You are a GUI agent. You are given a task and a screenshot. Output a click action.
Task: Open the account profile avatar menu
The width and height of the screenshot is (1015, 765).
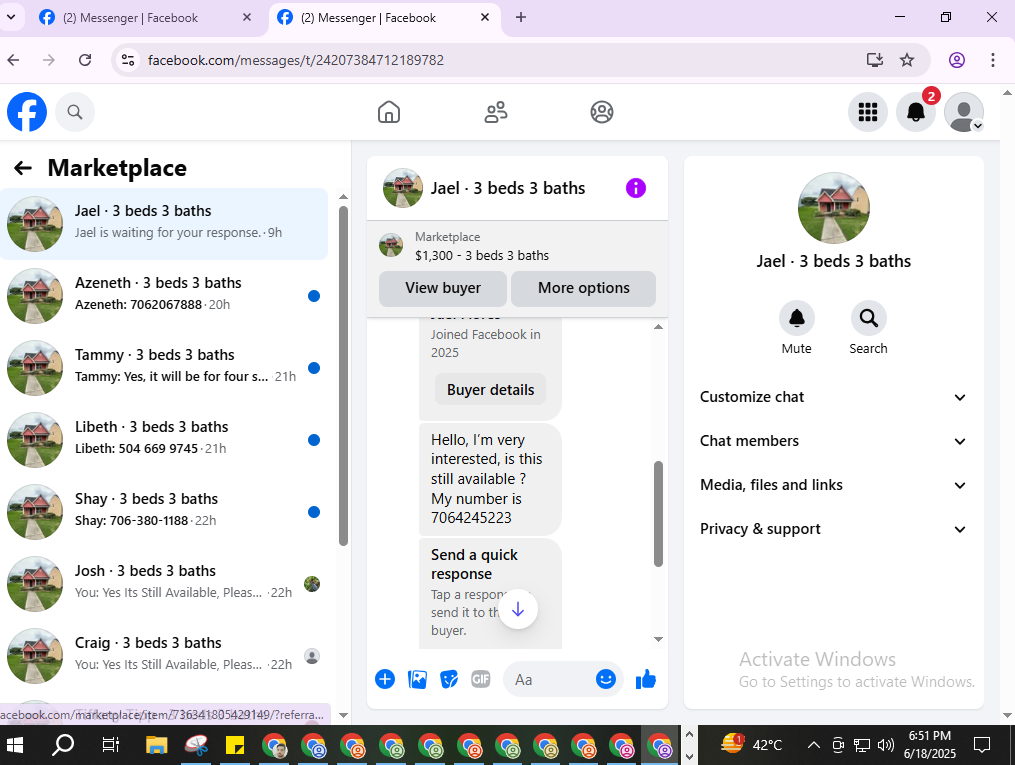(x=964, y=112)
